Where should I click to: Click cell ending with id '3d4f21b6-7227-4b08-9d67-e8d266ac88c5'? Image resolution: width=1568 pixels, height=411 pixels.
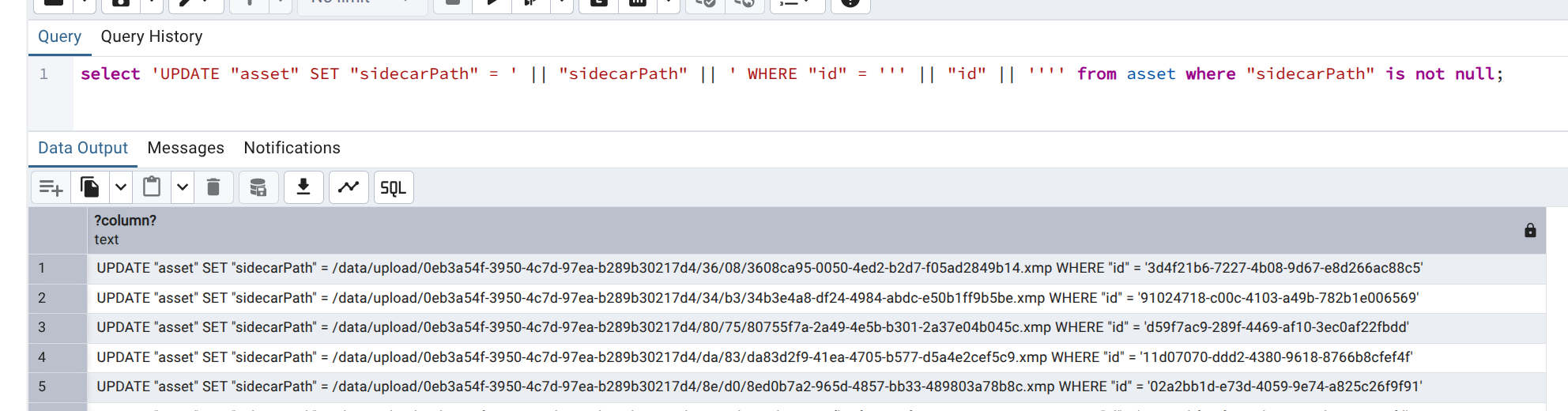[816, 268]
